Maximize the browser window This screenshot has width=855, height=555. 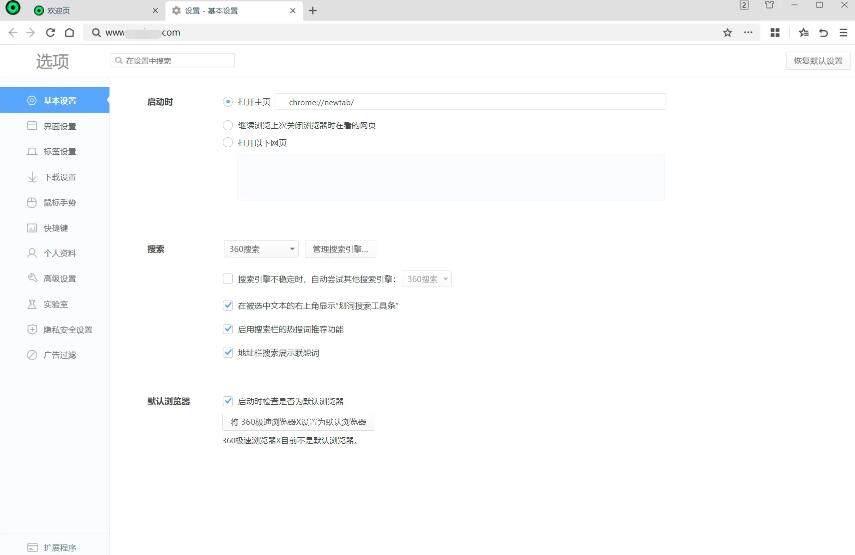pos(819,5)
